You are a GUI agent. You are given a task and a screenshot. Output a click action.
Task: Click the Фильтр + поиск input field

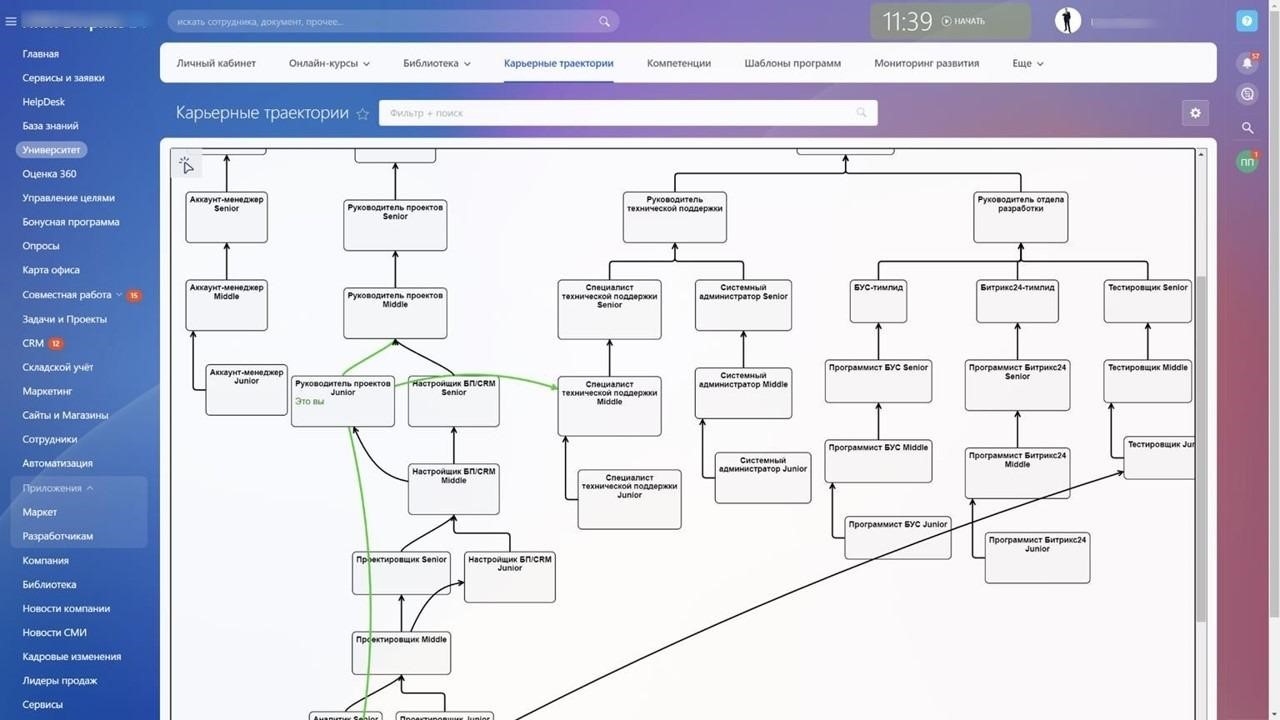pyautogui.click(x=628, y=113)
